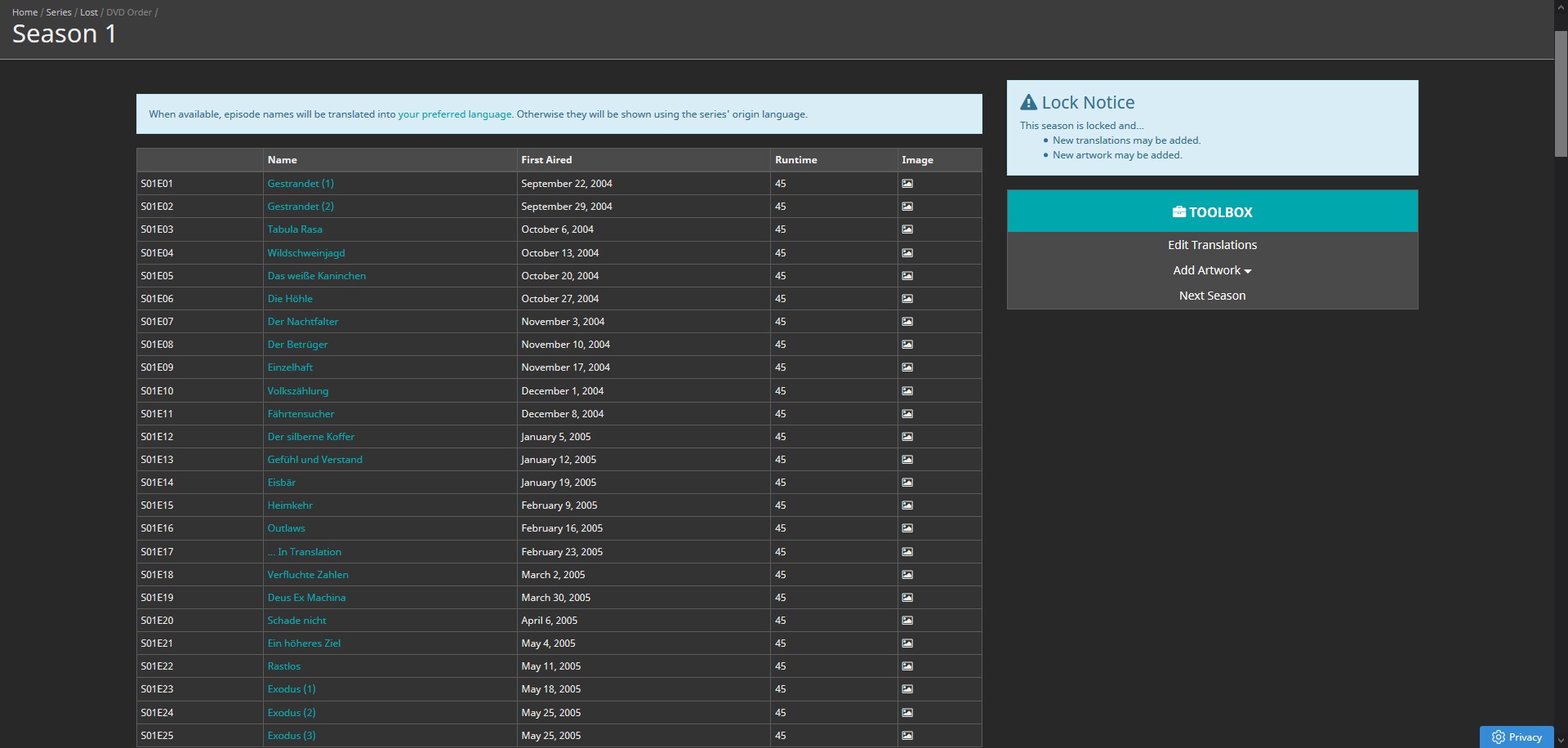Click the image icon for S01E01
Viewport: 1568px width, 748px height.
click(x=907, y=184)
